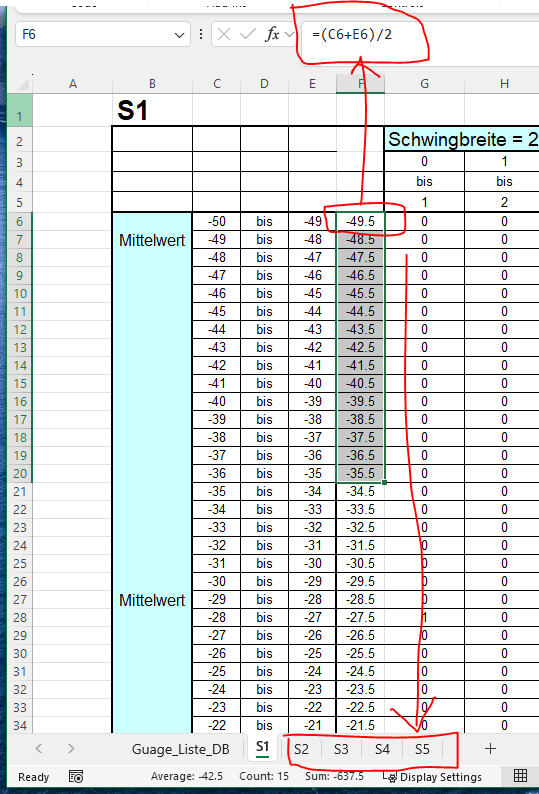The height and width of the screenshot is (794, 539).
Task: Select column B header
Action: pyautogui.click(x=152, y=84)
